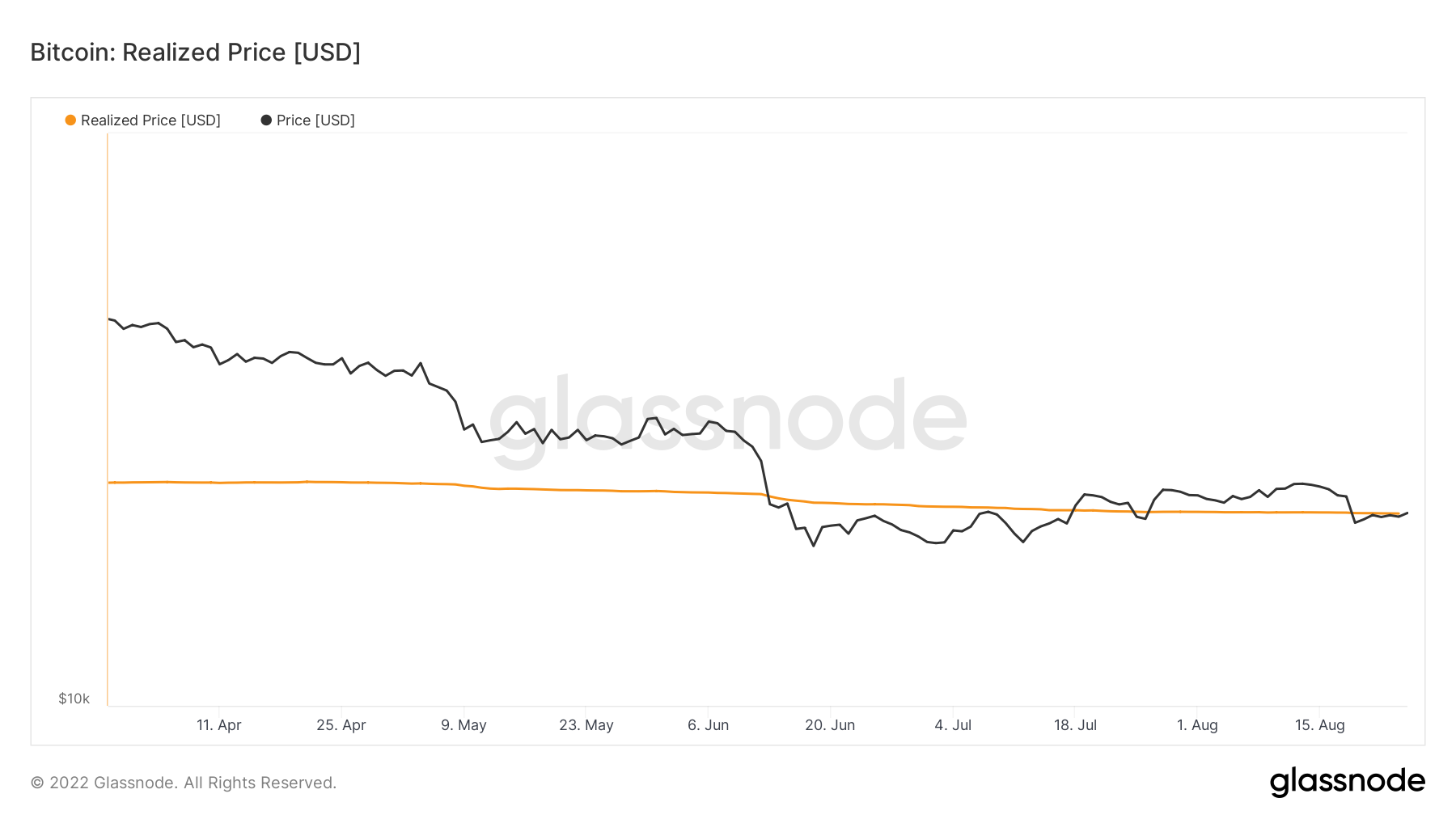1456x819 pixels.
Task: Select the 9. May date tick label
Action: (x=463, y=725)
